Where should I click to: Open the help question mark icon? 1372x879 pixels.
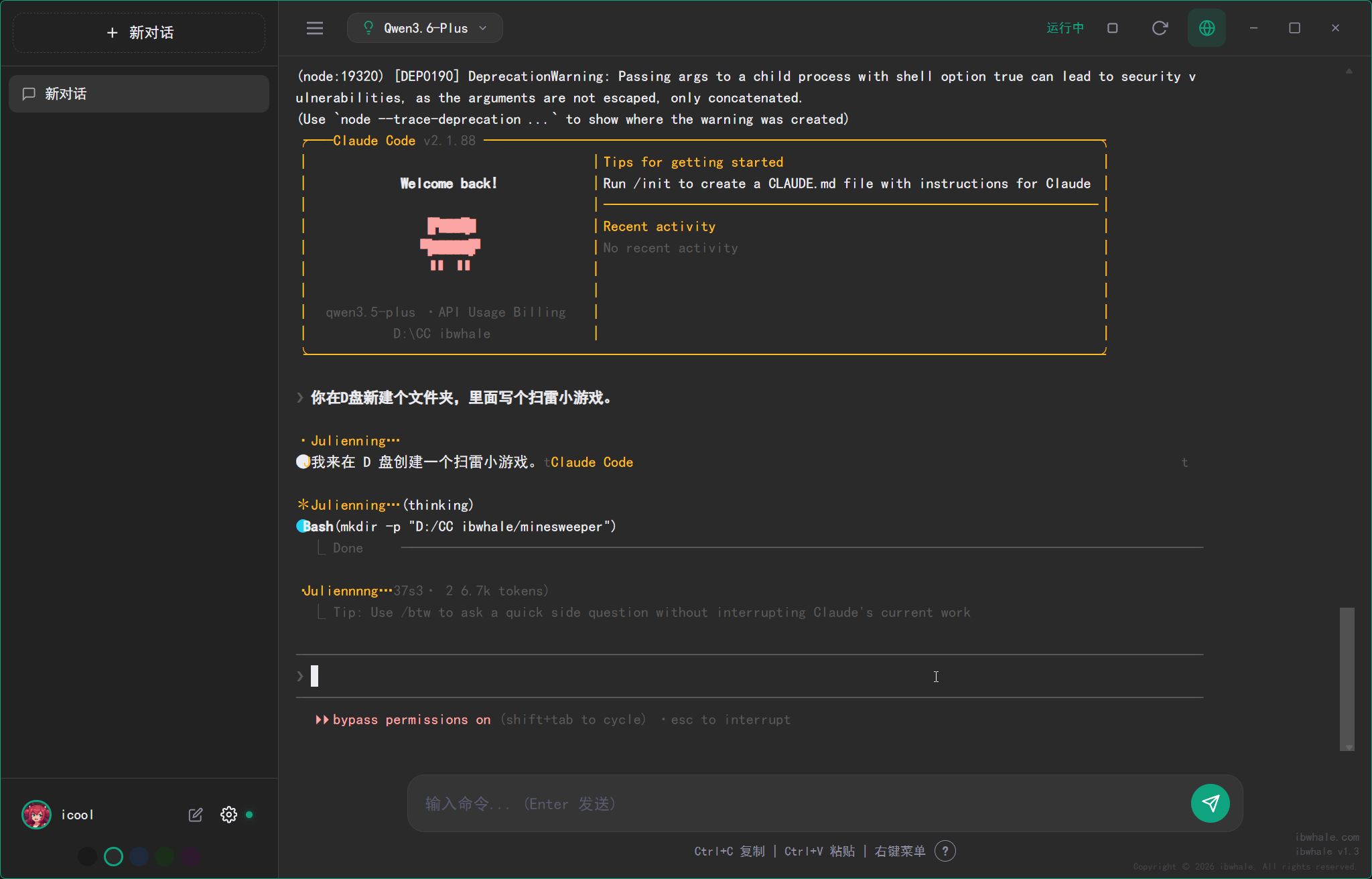coord(945,851)
